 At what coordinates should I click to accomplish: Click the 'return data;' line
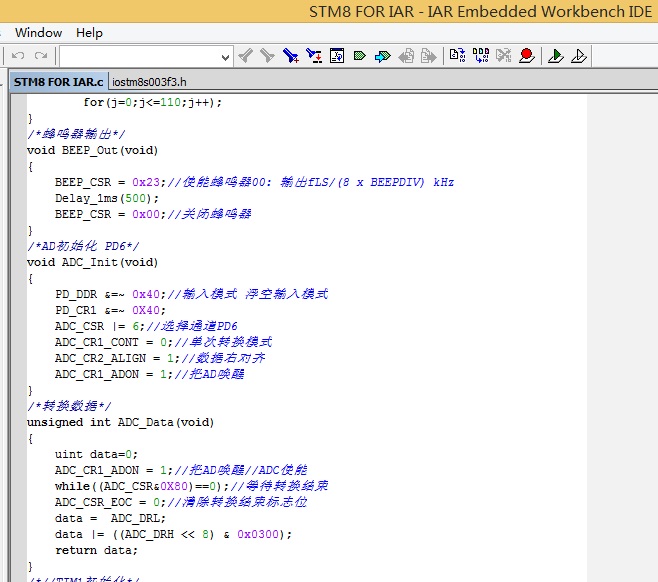click(96, 550)
